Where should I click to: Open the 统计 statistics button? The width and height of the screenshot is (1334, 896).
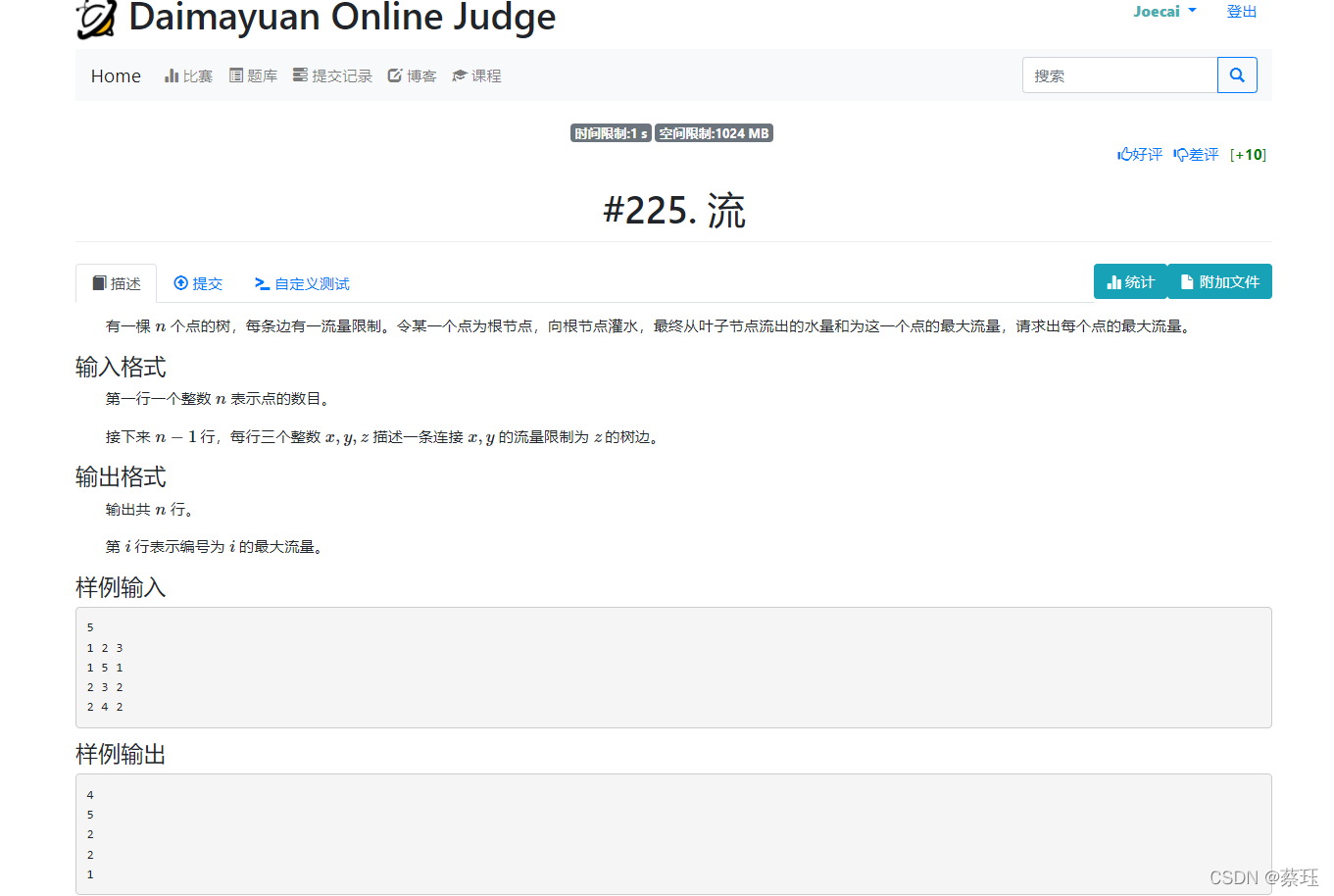click(x=1130, y=281)
